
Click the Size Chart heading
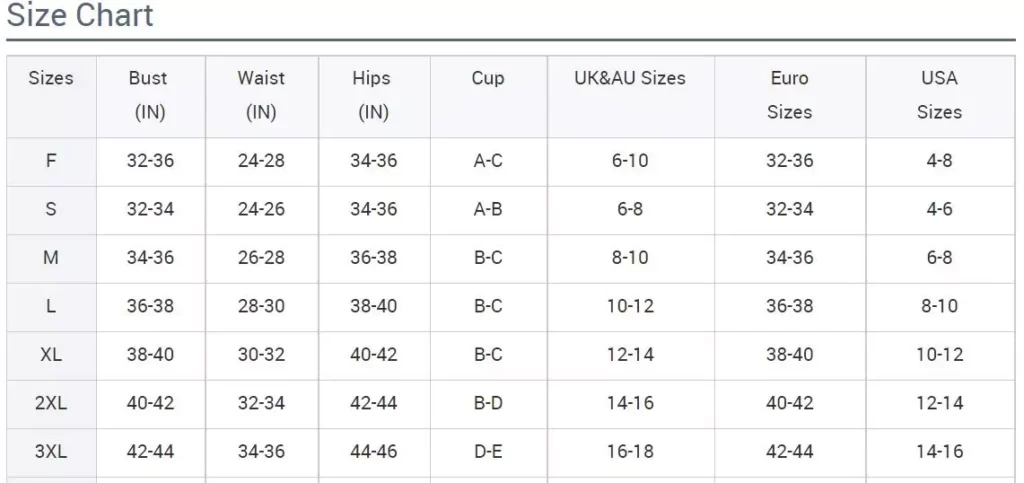click(x=80, y=14)
